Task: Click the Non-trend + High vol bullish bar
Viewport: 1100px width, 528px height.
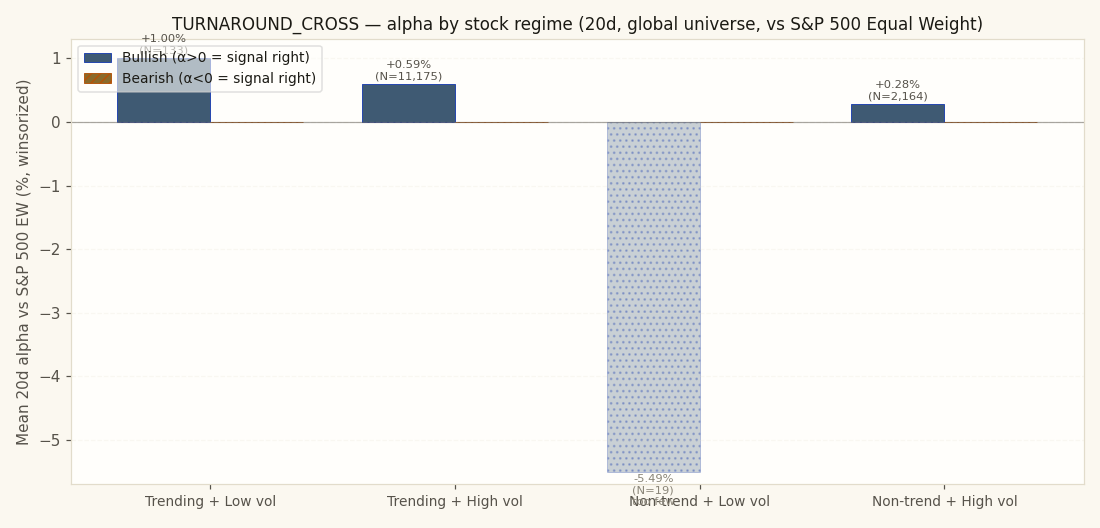Action: pos(898,114)
